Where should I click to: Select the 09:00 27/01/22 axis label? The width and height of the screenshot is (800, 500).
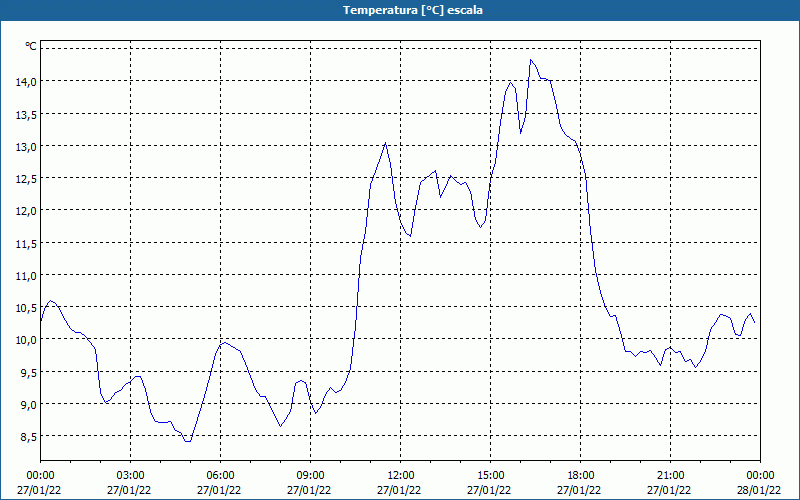coord(309,483)
